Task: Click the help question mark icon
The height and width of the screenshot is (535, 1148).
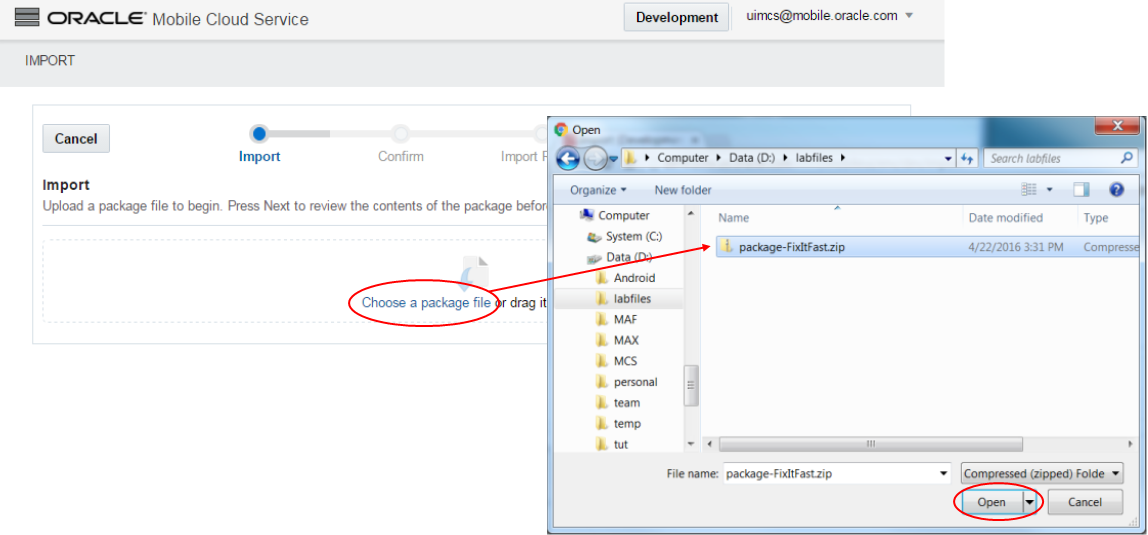Action: click(1117, 190)
